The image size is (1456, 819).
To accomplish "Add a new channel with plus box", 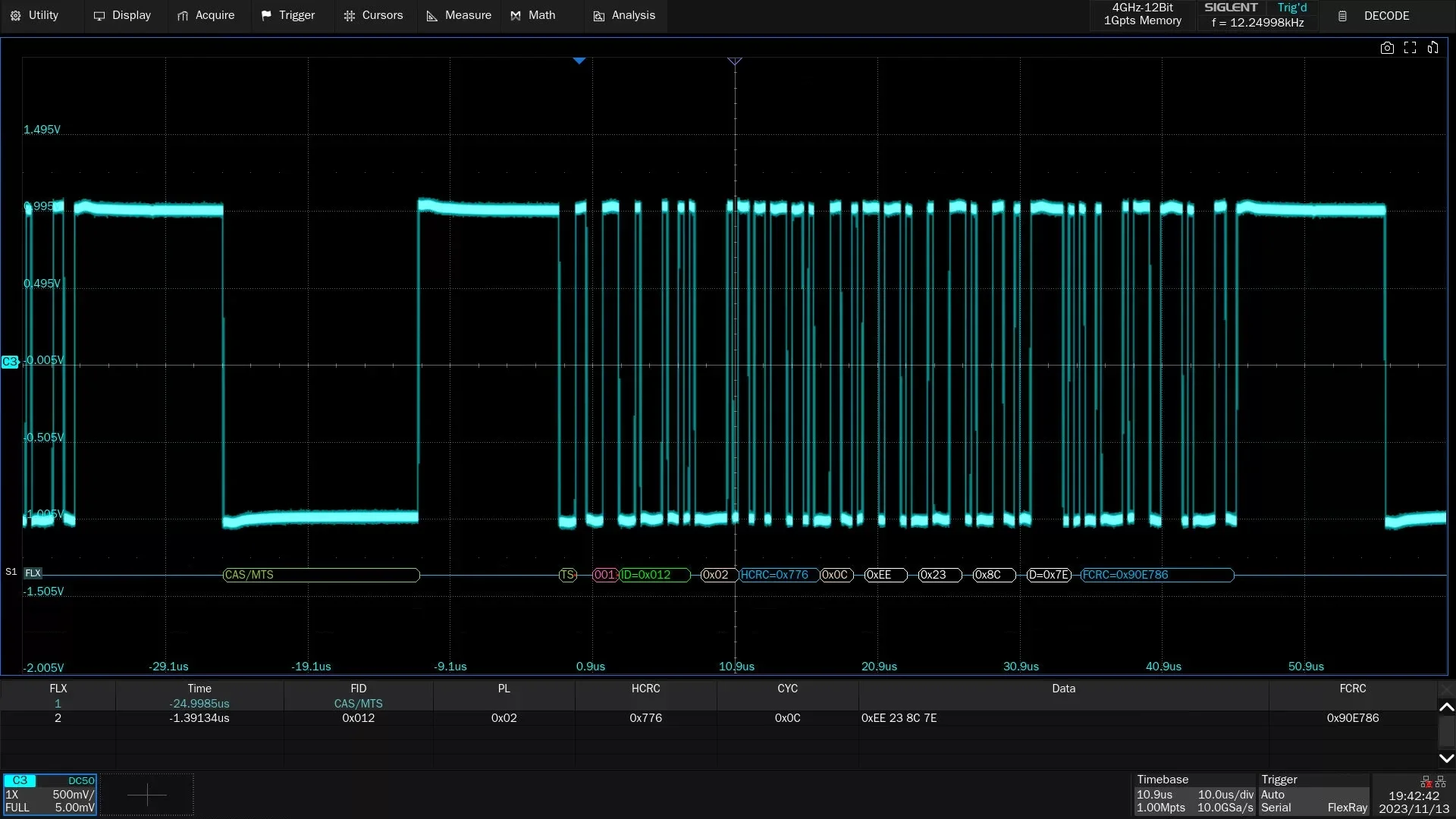I will pos(146,794).
